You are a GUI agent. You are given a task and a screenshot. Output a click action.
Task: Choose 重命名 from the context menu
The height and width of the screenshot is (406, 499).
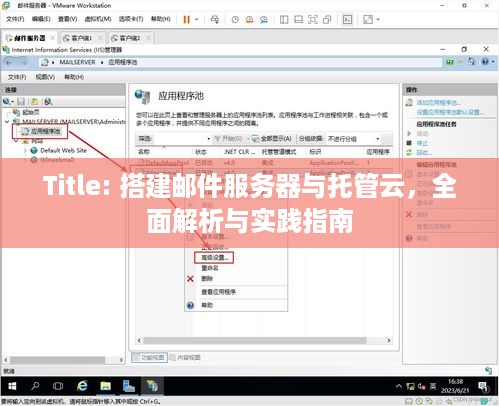pos(210,268)
